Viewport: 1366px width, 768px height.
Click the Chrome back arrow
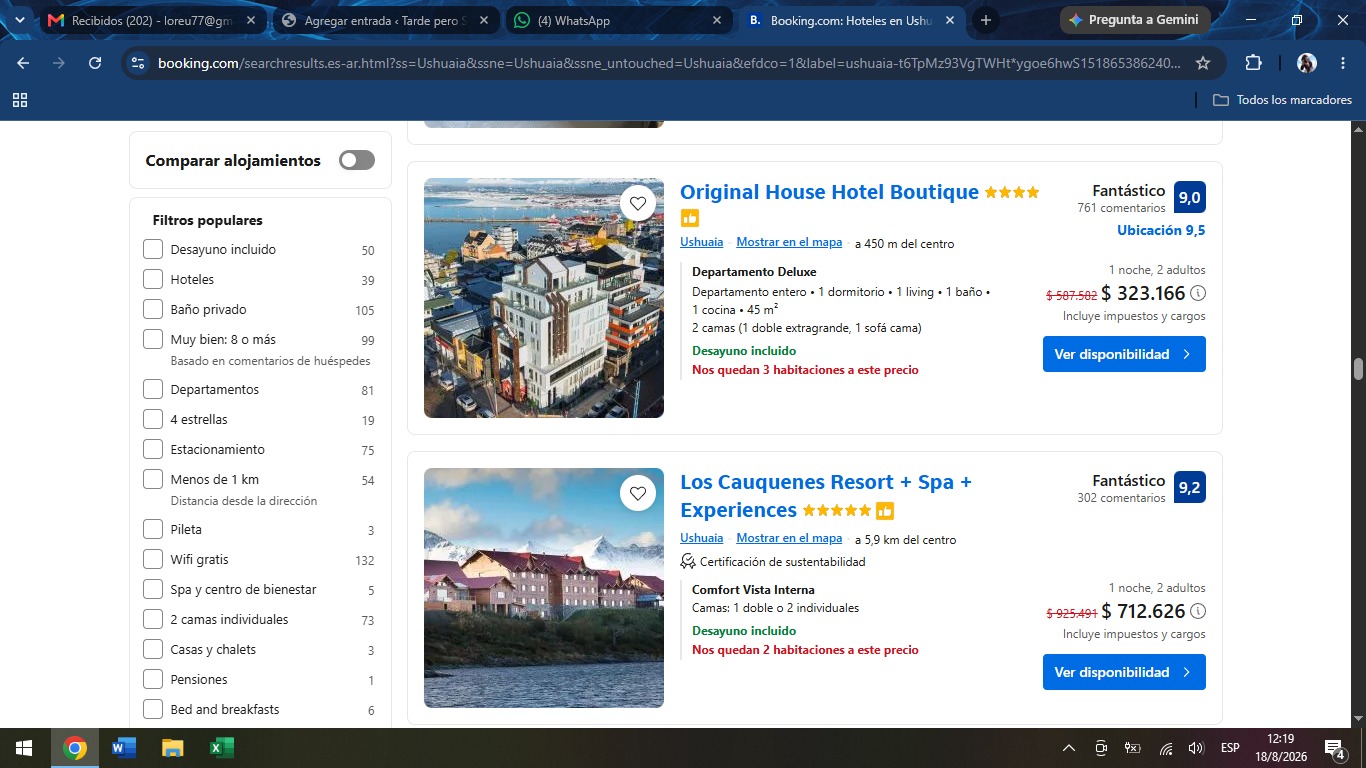pyautogui.click(x=23, y=63)
